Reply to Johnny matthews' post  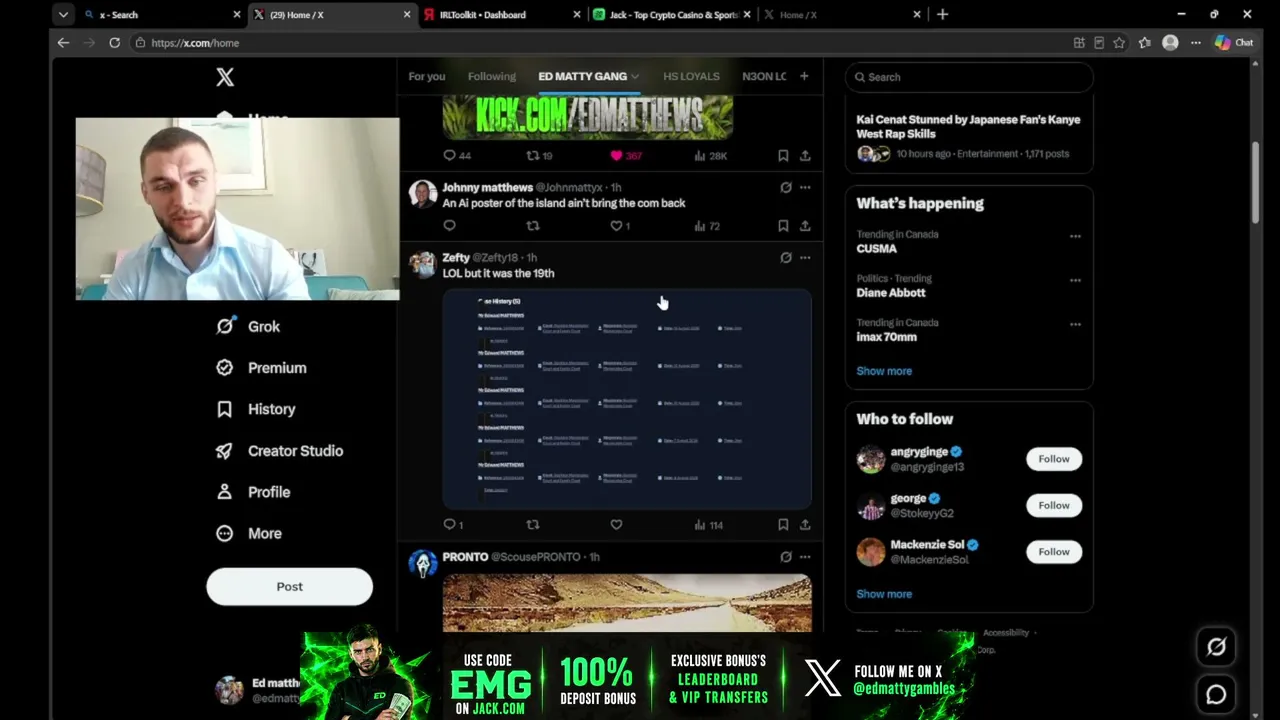pos(450,226)
